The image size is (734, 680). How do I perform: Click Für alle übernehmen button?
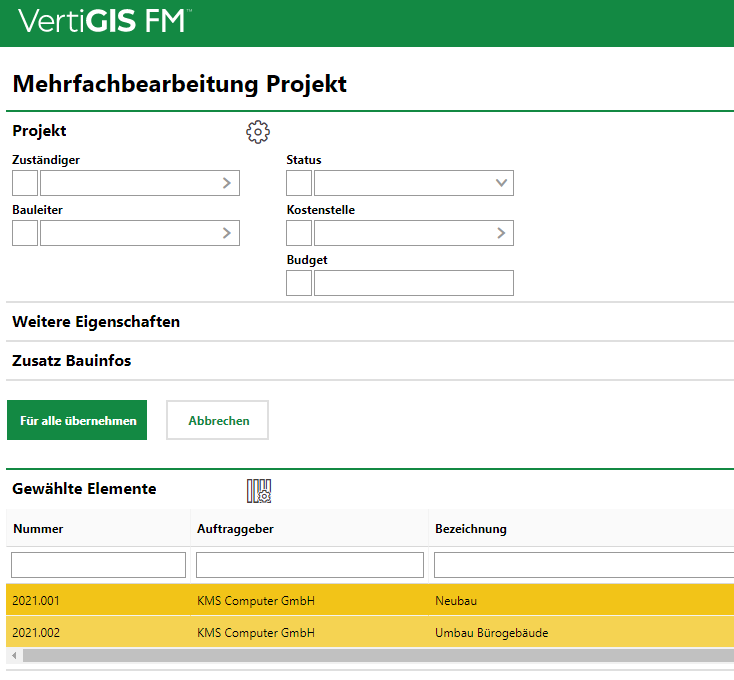[x=77, y=420]
